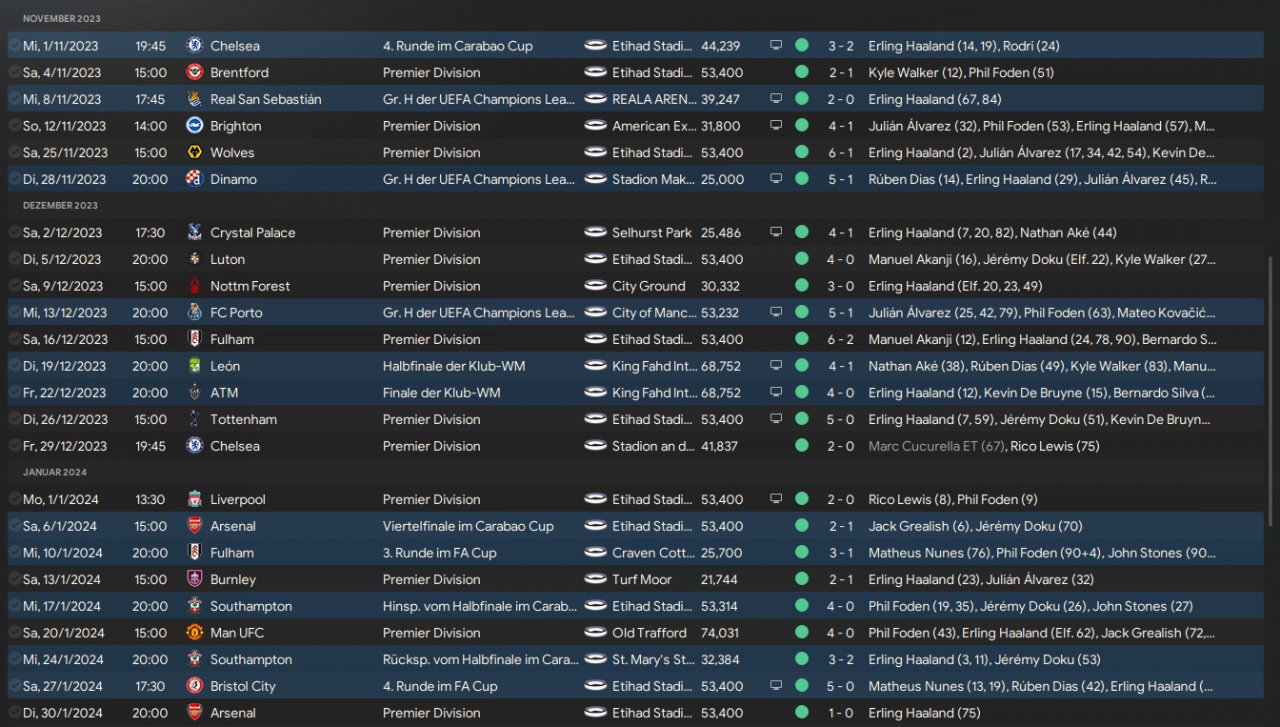Open Finale der Klub-WM competition link

(442, 393)
